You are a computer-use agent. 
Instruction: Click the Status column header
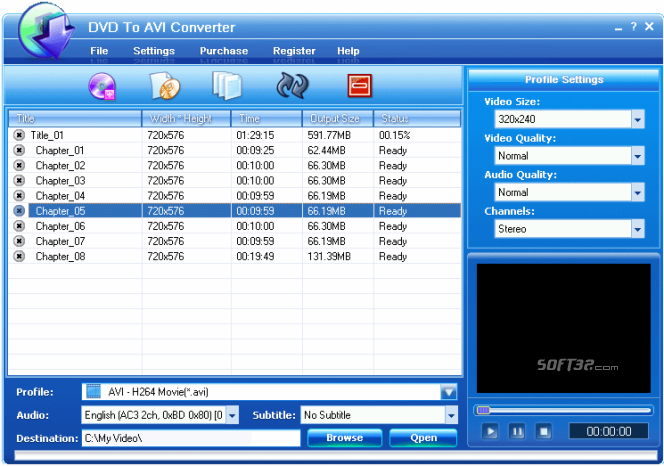point(417,119)
